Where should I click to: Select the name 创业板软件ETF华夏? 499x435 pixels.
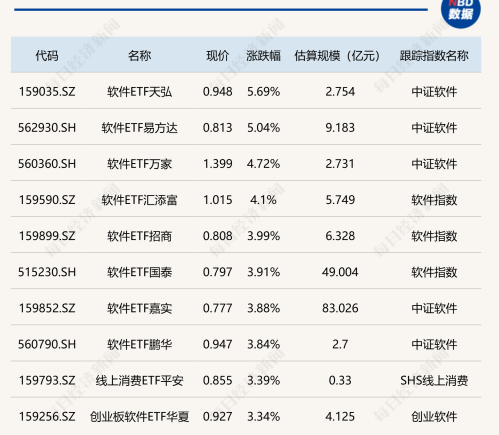tap(139, 416)
